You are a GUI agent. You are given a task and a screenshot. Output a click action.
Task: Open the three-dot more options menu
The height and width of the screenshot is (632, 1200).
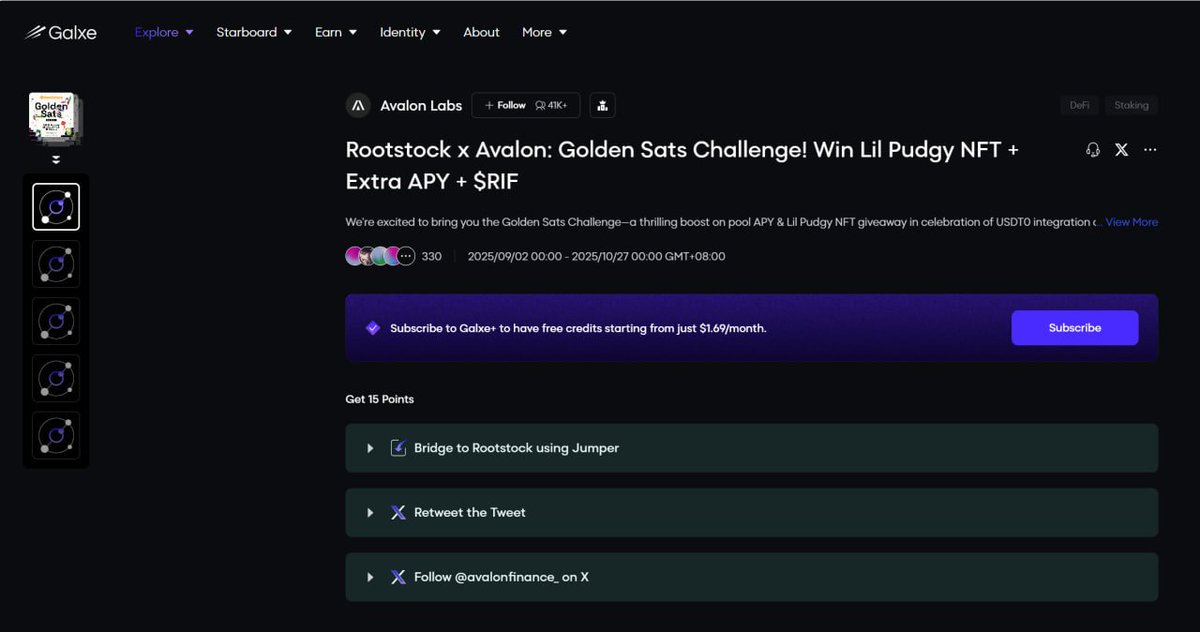[x=1150, y=149]
